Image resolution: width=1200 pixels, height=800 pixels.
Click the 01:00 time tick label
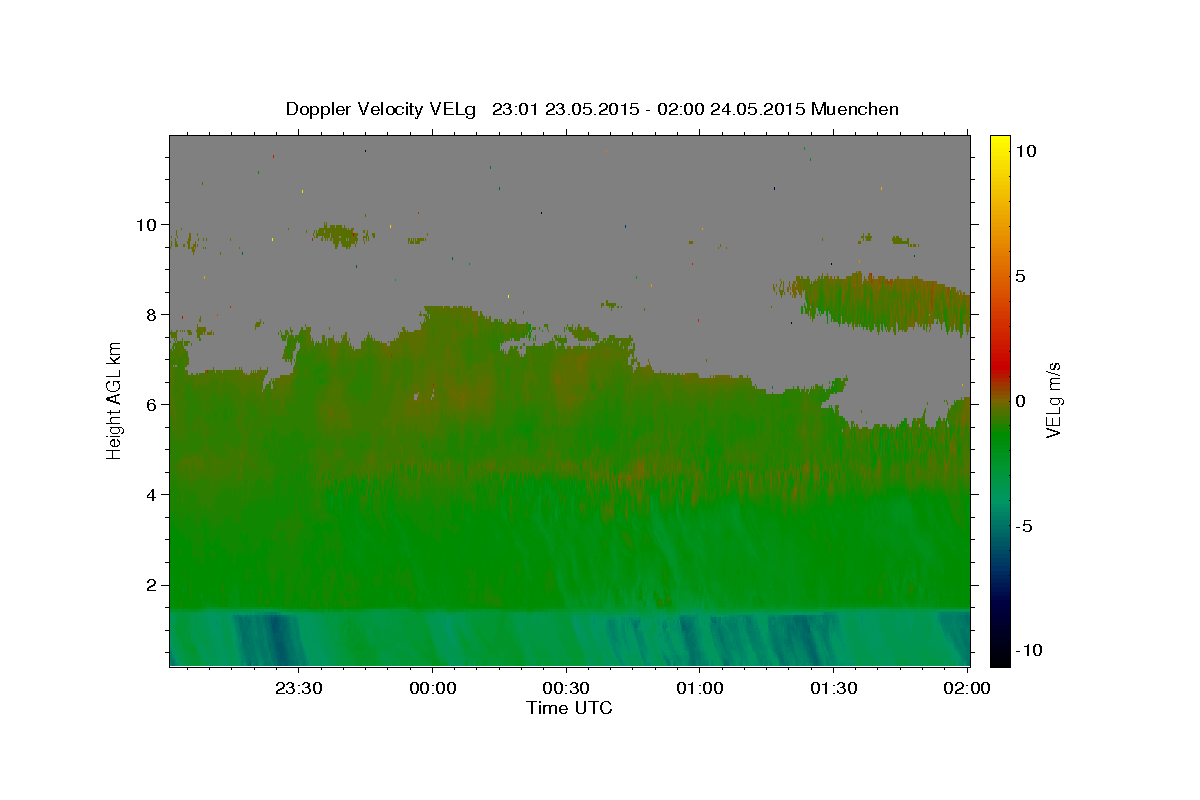700,688
